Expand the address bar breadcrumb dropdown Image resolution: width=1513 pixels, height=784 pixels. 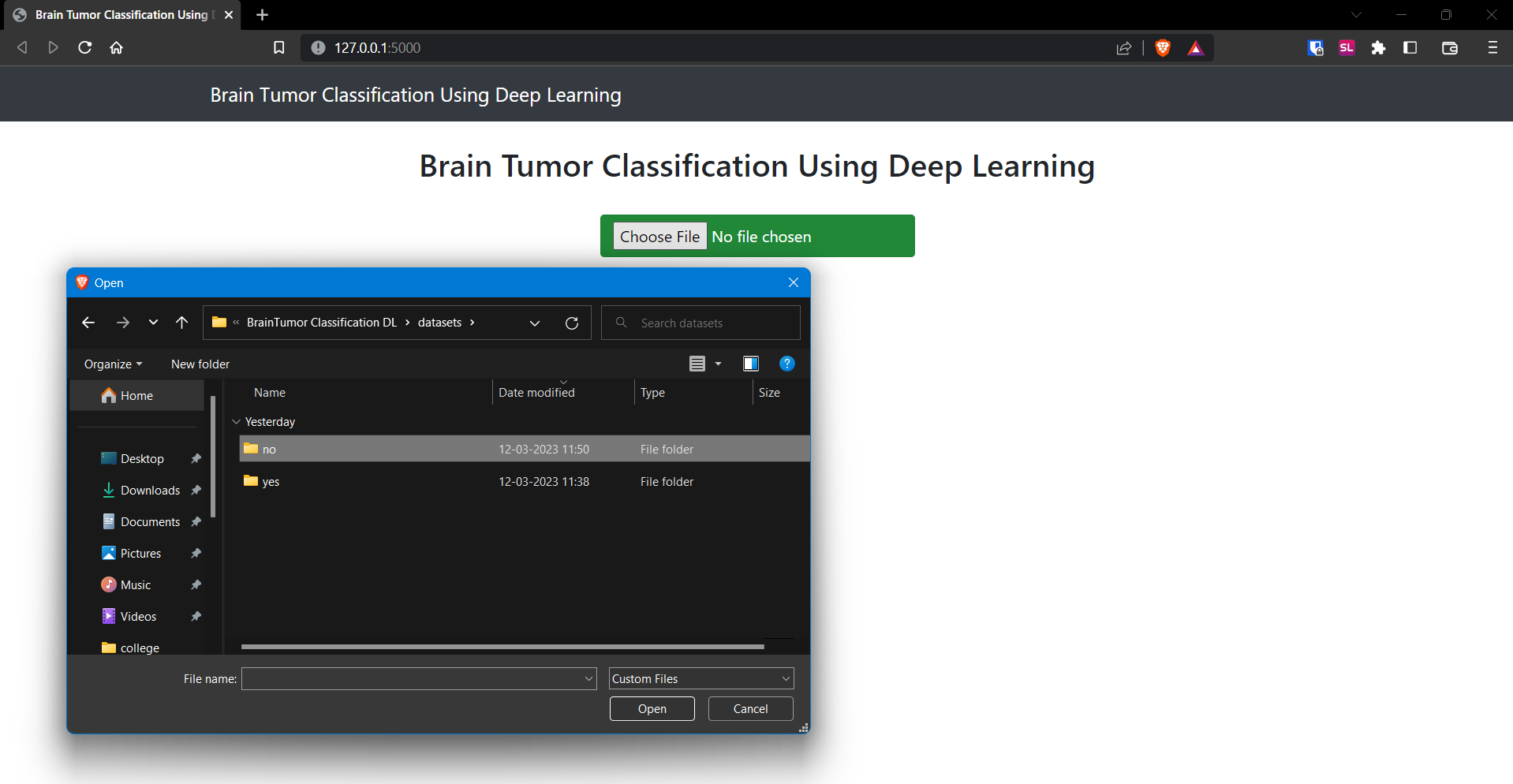(x=535, y=323)
